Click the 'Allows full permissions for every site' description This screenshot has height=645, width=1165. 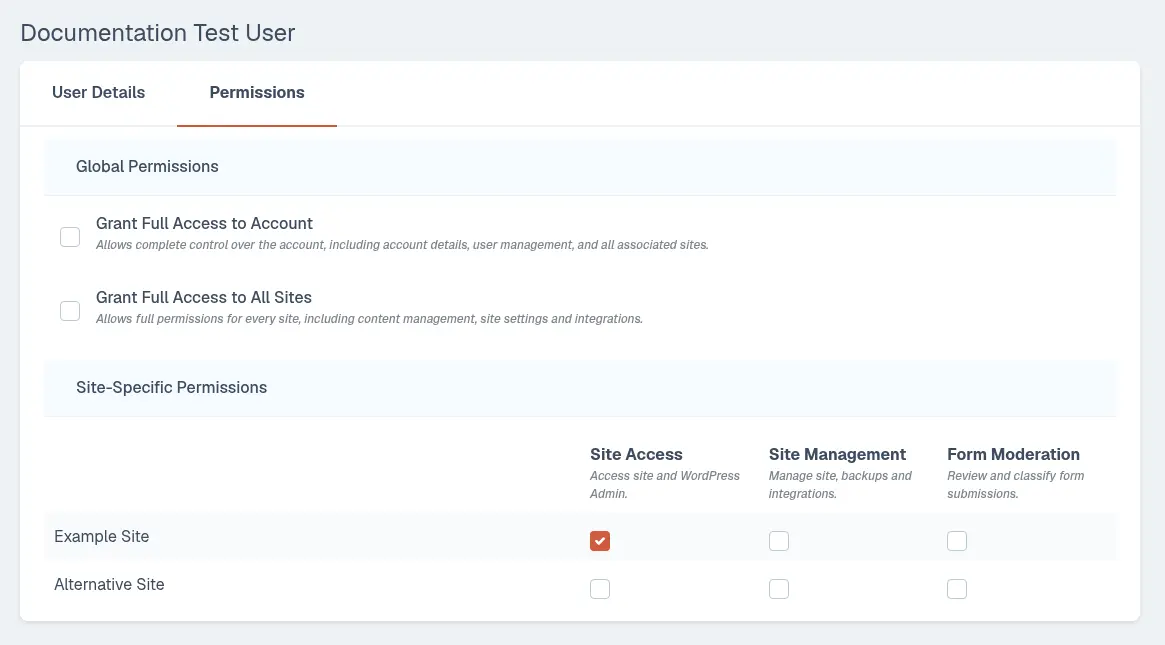(x=369, y=319)
